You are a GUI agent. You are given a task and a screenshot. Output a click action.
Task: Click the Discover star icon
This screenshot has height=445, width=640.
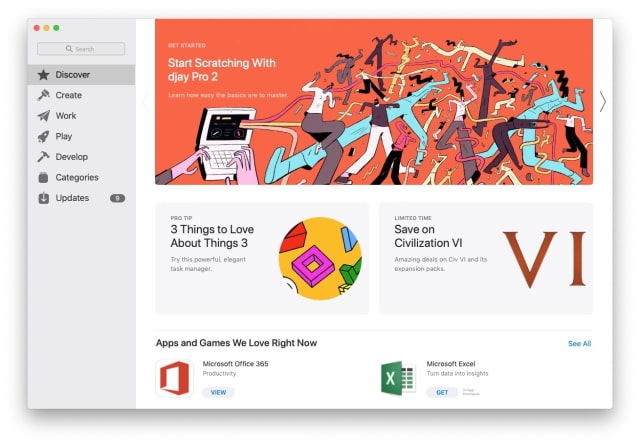point(43,75)
